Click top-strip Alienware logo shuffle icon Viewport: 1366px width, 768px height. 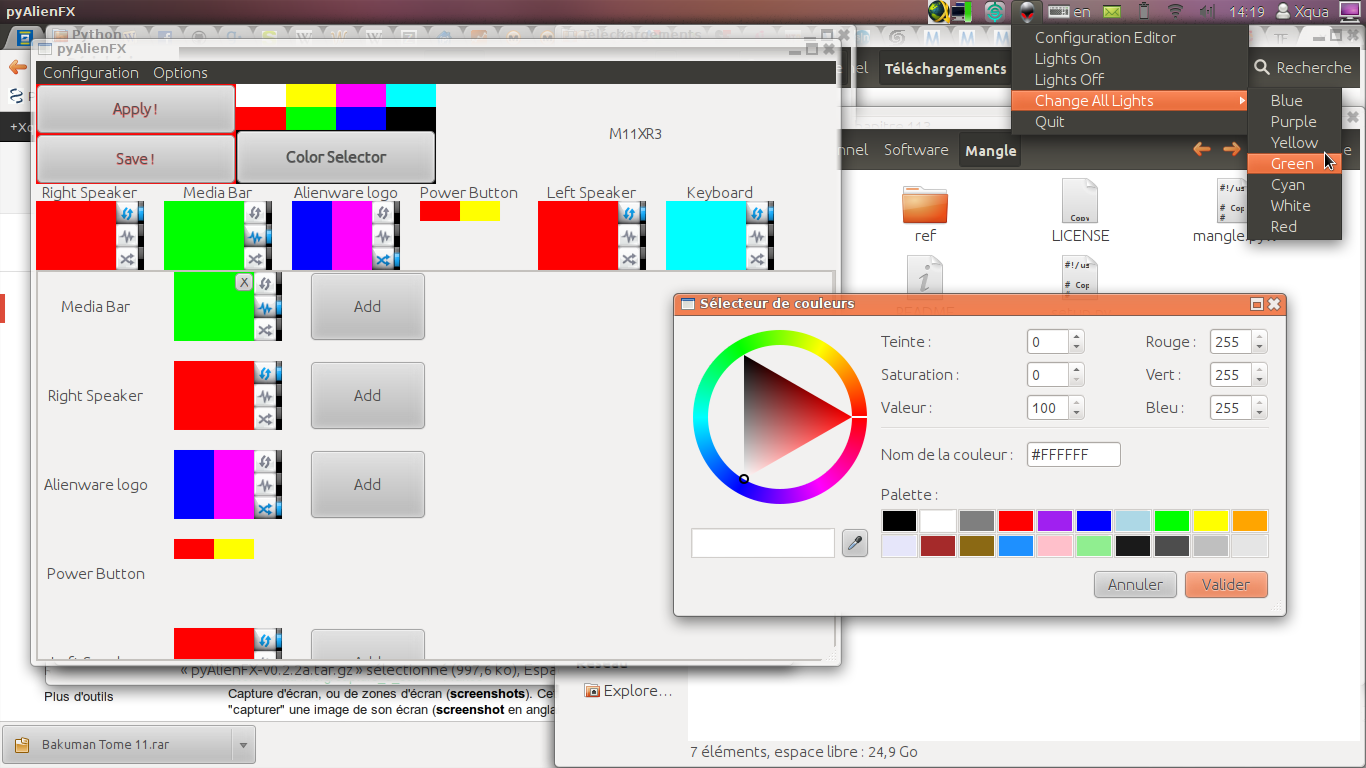point(383,259)
